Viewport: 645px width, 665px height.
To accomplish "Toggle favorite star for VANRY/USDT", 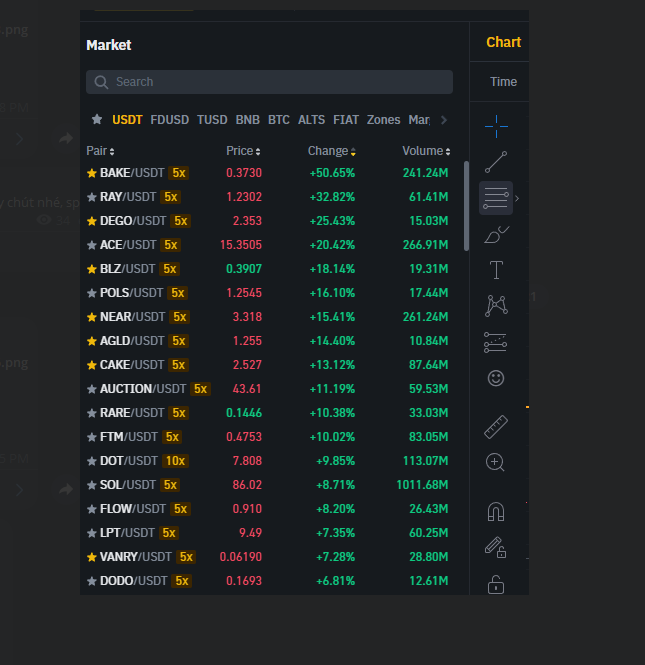I will (x=92, y=557).
